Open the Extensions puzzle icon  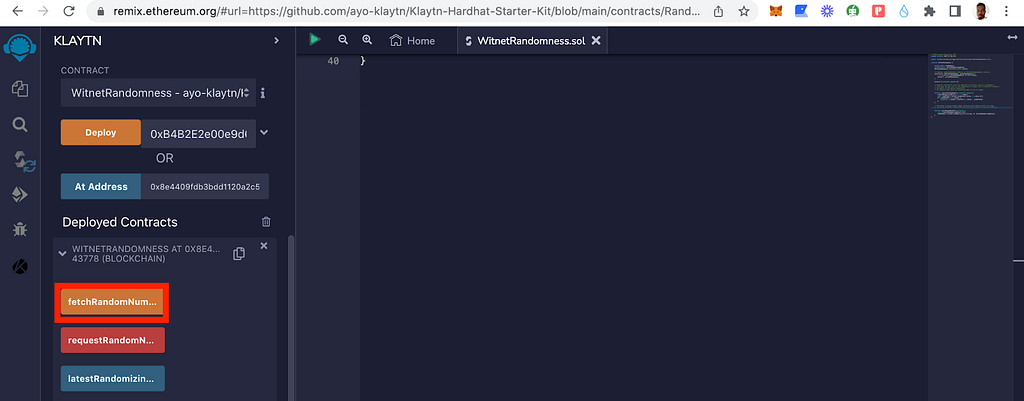coord(930,11)
